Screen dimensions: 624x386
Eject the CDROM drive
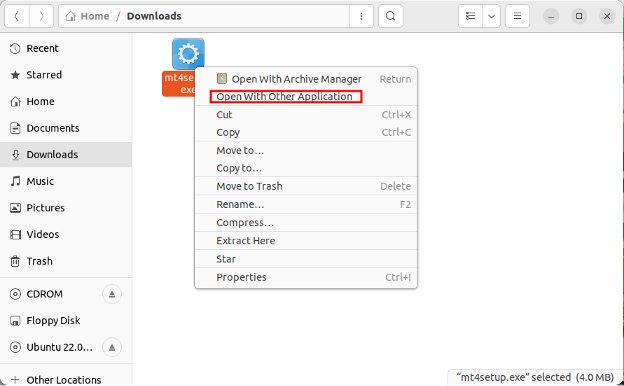[112, 294]
